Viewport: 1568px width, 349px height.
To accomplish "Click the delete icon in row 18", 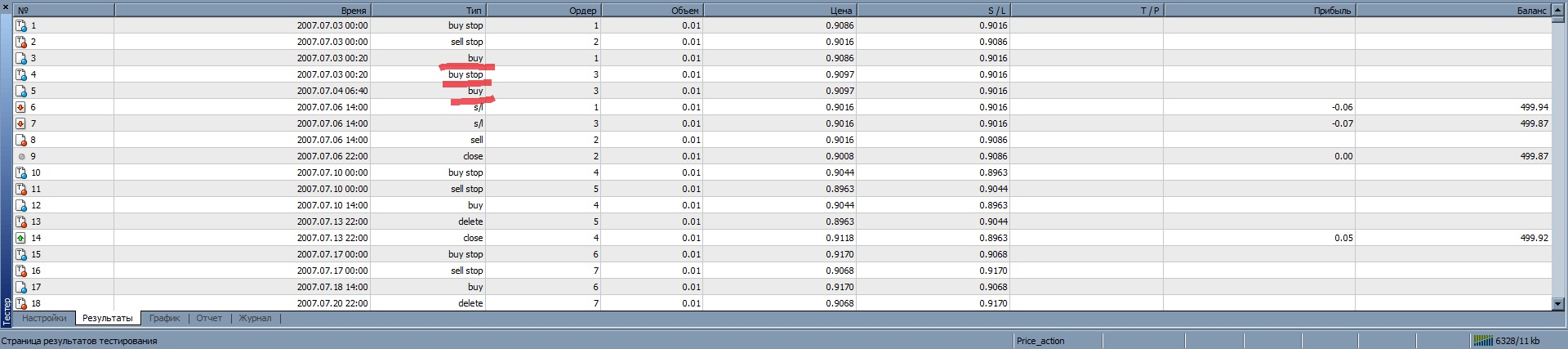I will pos(21,303).
